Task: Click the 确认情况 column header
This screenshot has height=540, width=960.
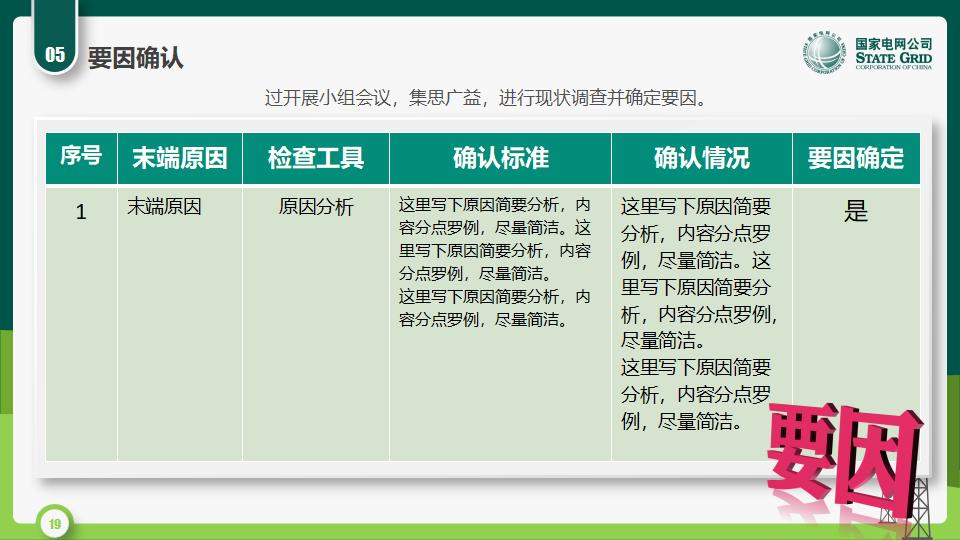Action: point(702,158)
